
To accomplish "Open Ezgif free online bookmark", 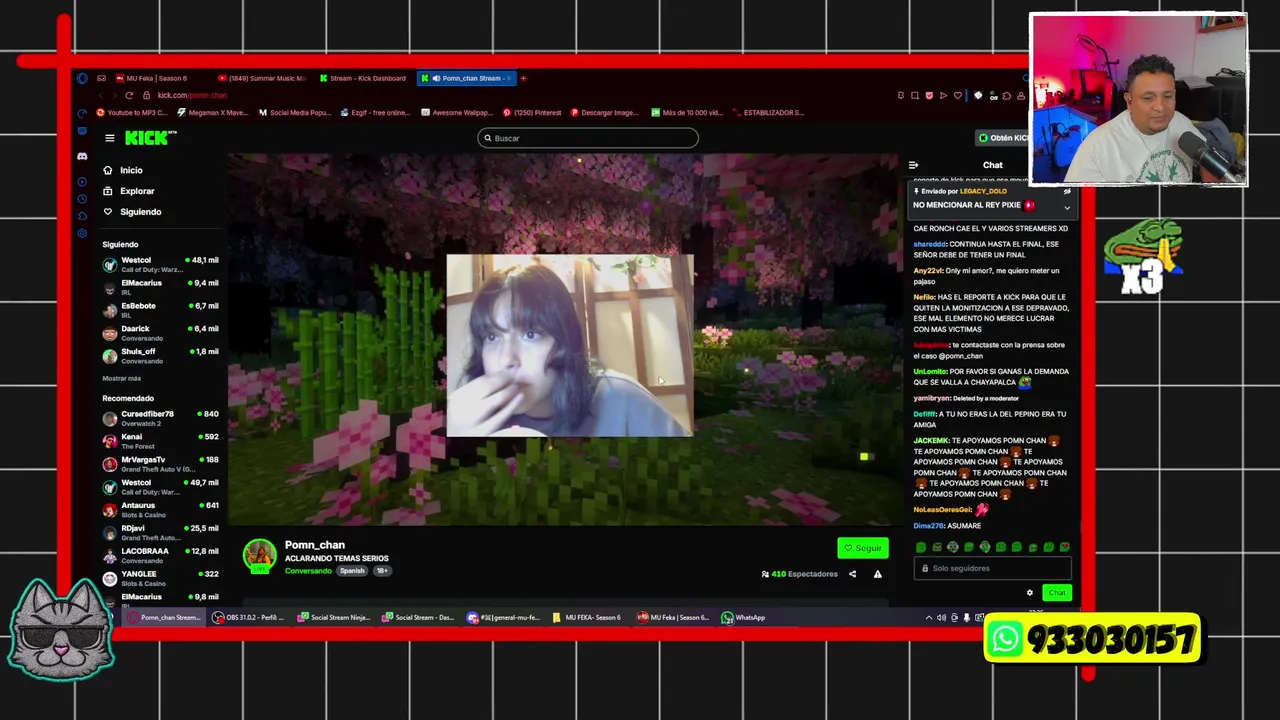I will pyautogui.click(x=376, y=113).
